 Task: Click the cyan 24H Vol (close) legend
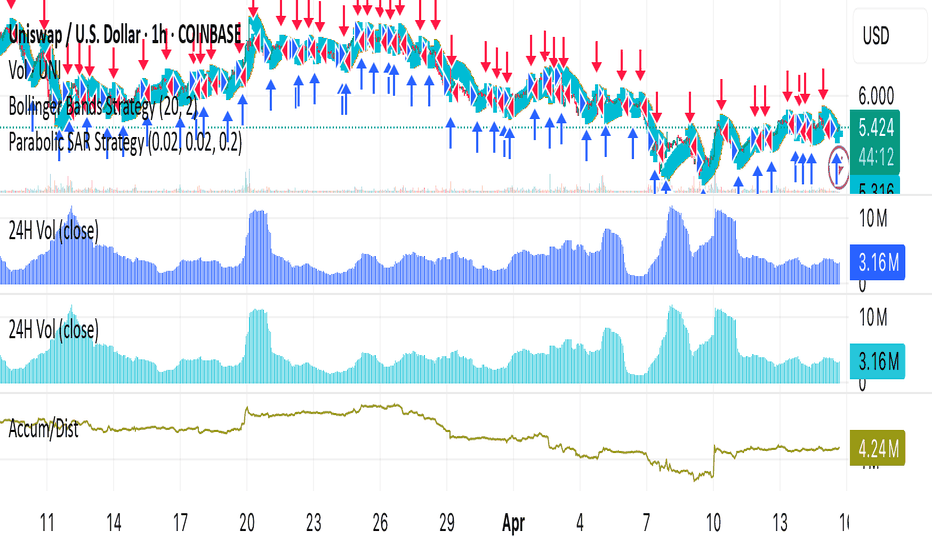pos(53,329)
